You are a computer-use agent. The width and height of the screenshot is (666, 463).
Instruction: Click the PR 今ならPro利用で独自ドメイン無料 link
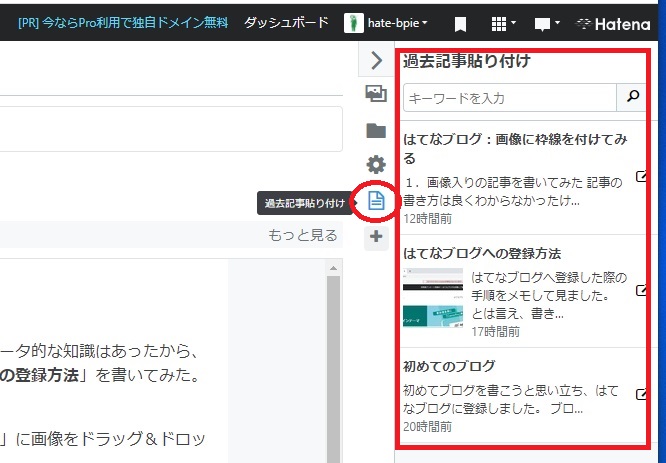(x=123, y=23)
